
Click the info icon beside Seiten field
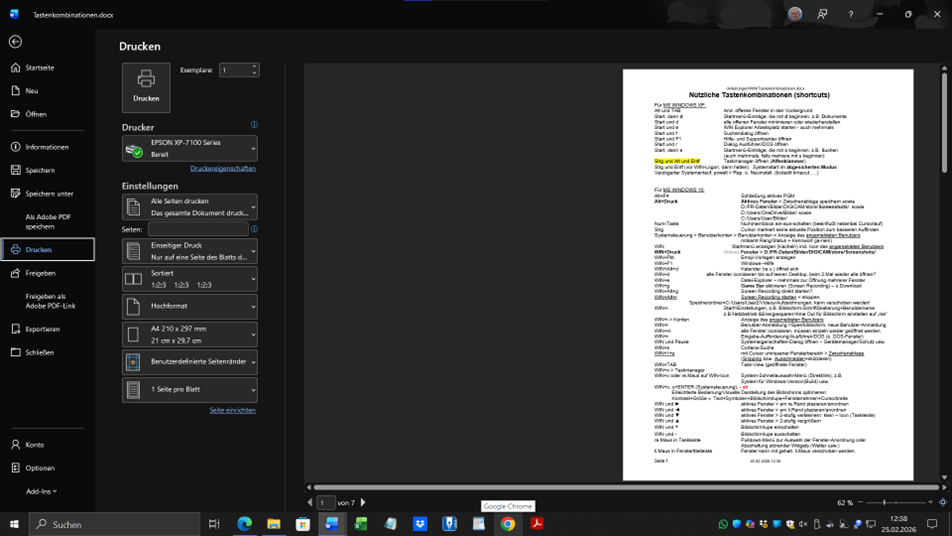point(254,229)
